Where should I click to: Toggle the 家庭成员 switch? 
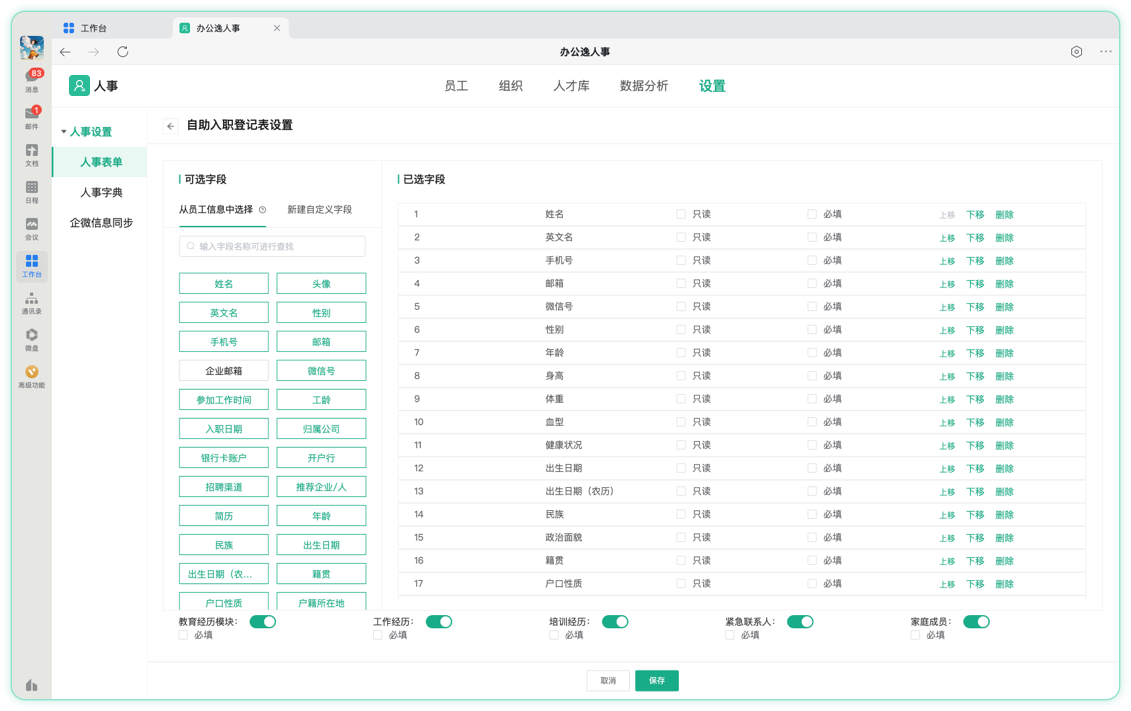(976, 622)
